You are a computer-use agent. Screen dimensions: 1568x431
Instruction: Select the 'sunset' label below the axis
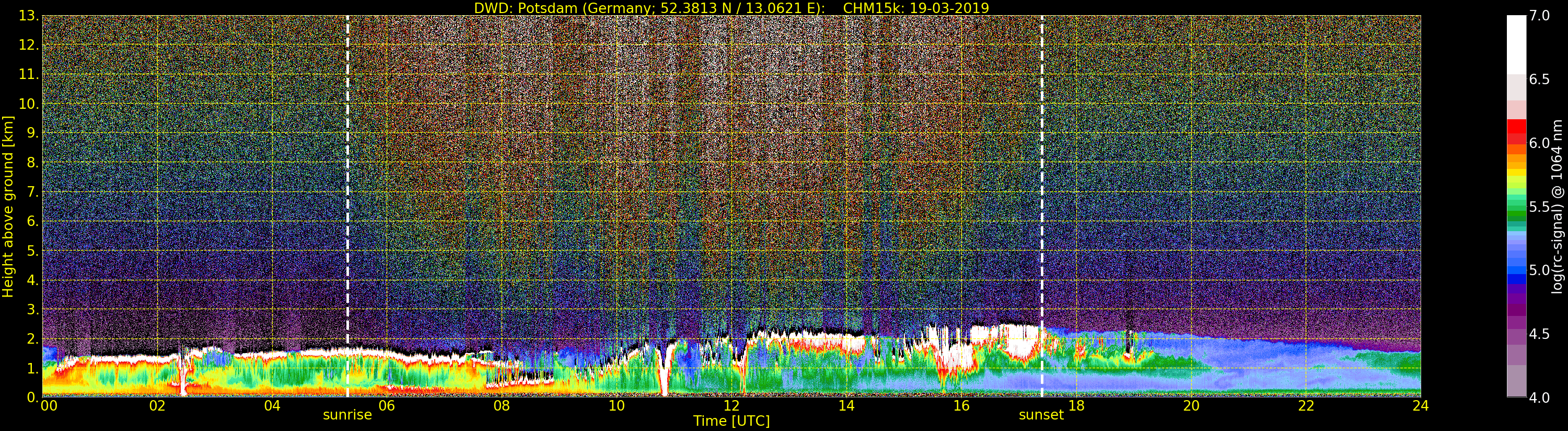[1041, 415]
